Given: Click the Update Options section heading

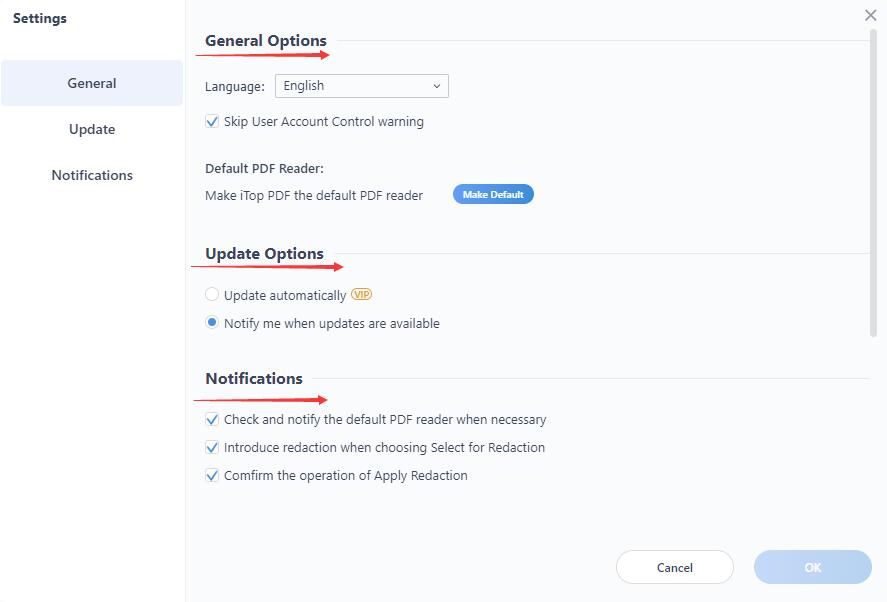Looking at the screenshot, I should (x=264, y=254).
